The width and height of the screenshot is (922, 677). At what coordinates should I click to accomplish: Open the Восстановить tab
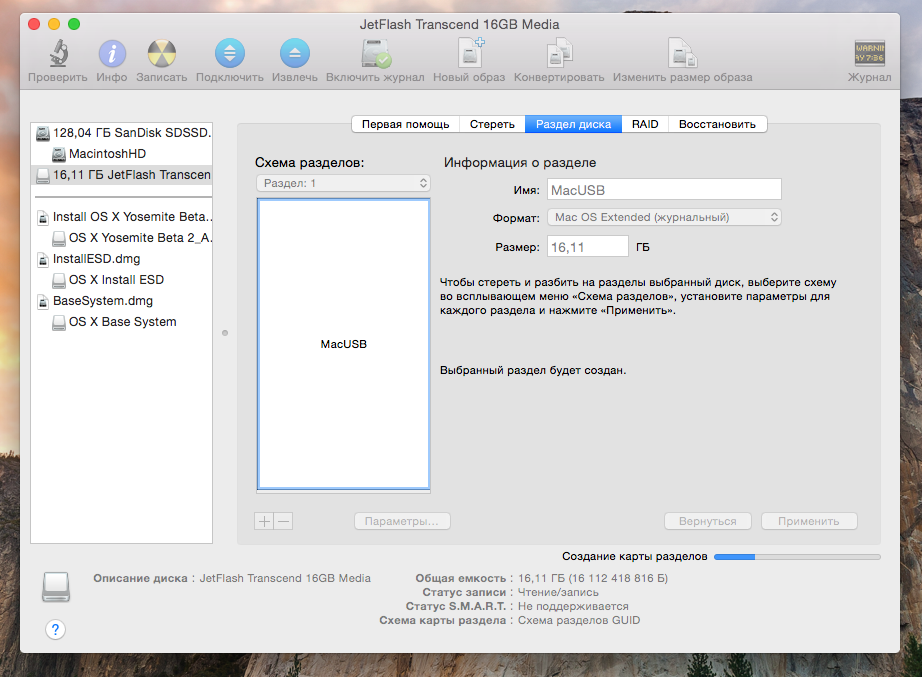point(718,124)
